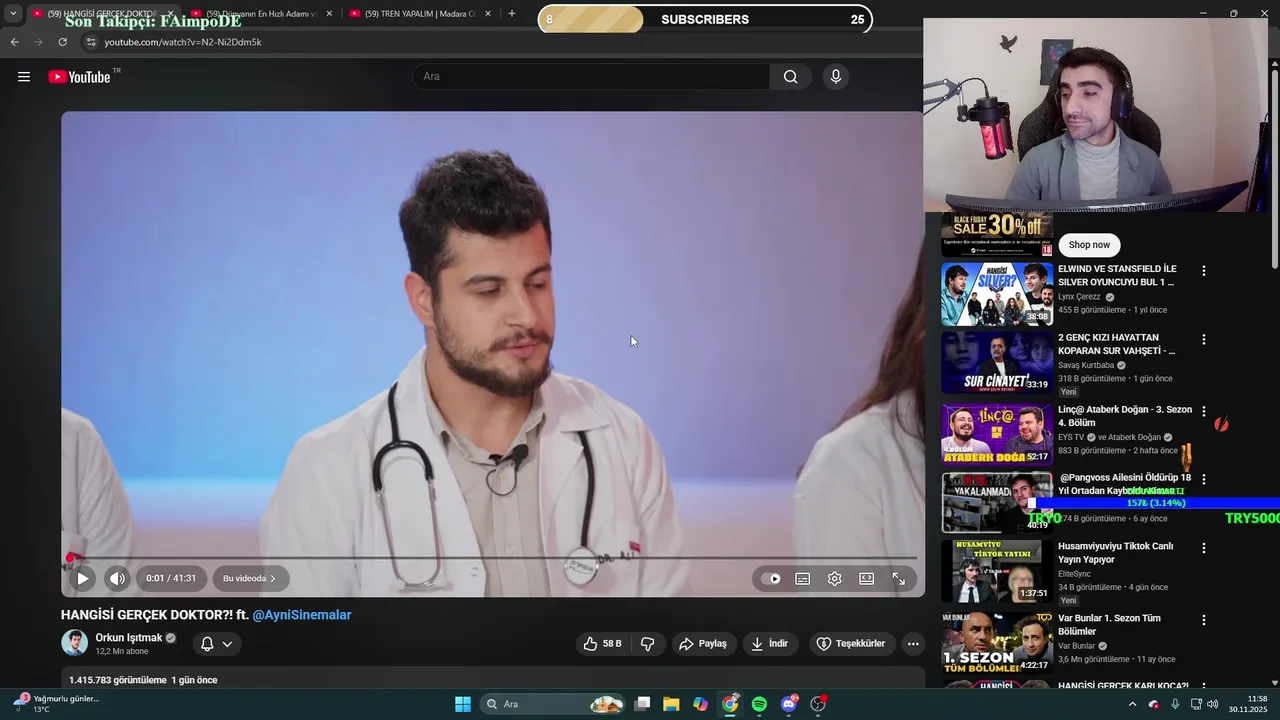Open the Orkun Işıtmak channel avatar
Viewport: 1280px width, 720px height.
(74, 643)
